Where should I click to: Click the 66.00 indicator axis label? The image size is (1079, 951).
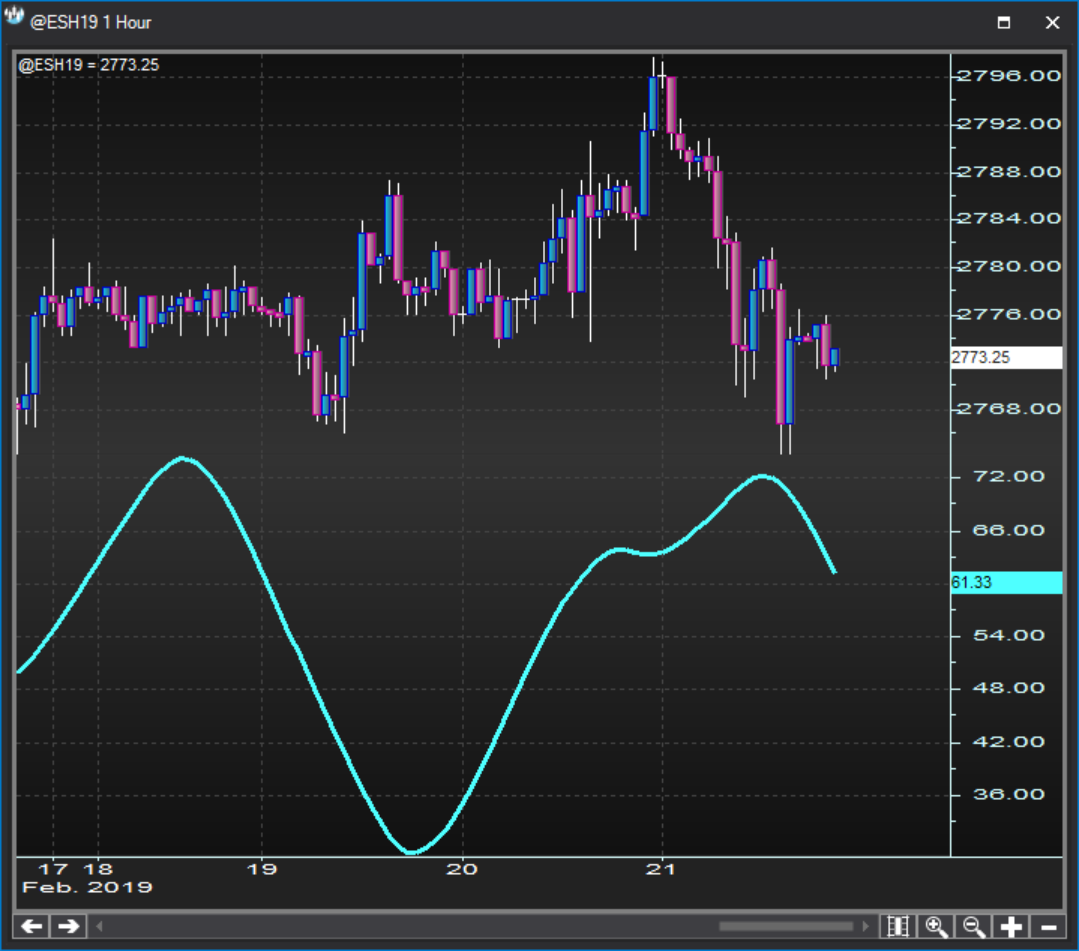(x=1009, y=530)
